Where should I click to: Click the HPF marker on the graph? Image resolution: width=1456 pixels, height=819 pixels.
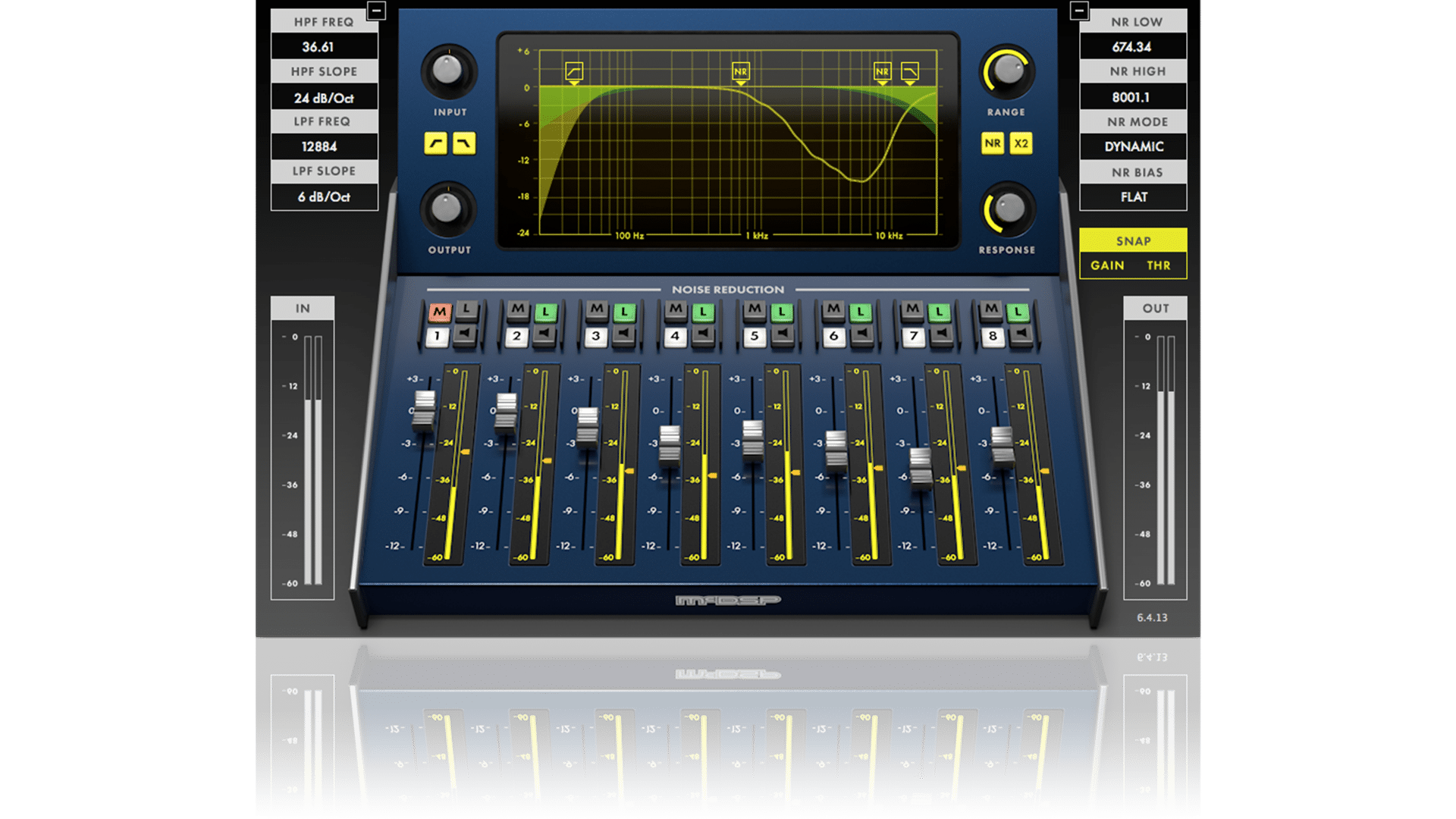(574, 71)
